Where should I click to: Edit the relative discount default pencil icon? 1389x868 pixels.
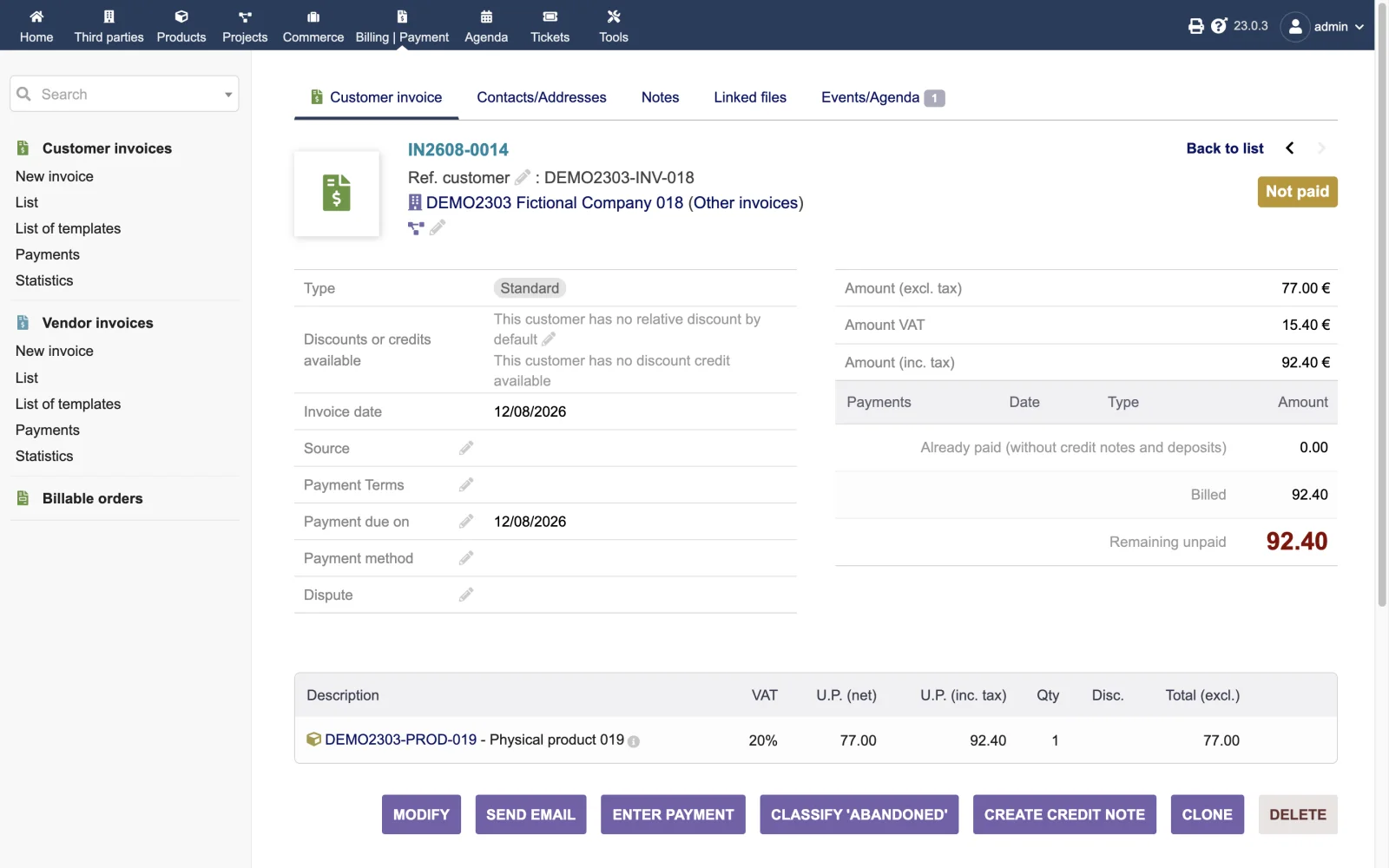click(549, 339)
